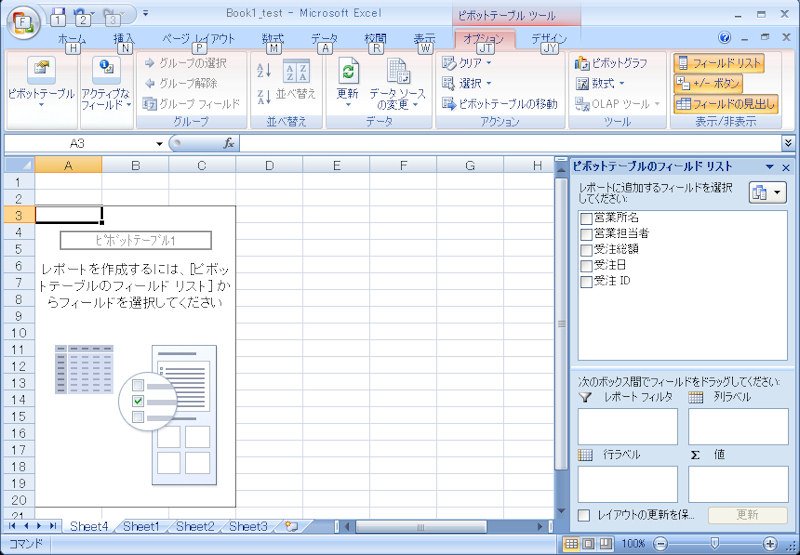Switch to Page Break Preview in status bar
The width and height of the screenshot is (800, 555).
click(605, 544)
